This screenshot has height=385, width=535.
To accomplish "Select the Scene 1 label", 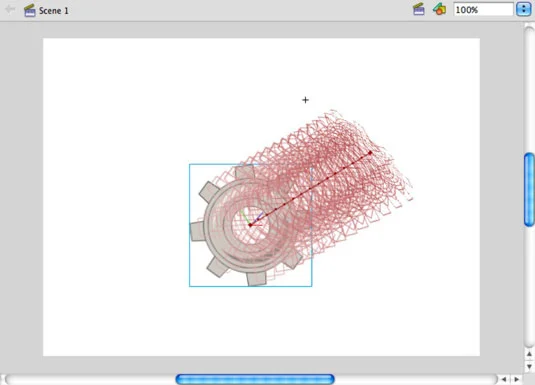I will pyautogui.click(x=54, y=11).
